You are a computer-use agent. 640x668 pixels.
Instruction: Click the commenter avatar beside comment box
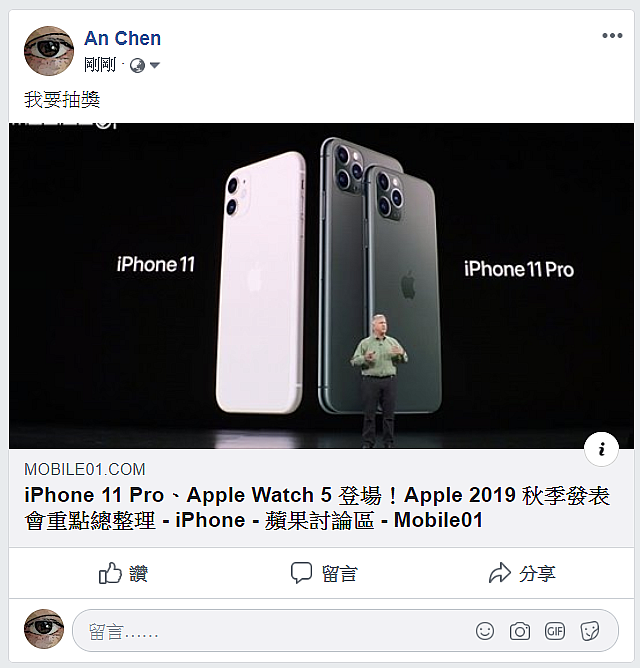tap(44, 629)
